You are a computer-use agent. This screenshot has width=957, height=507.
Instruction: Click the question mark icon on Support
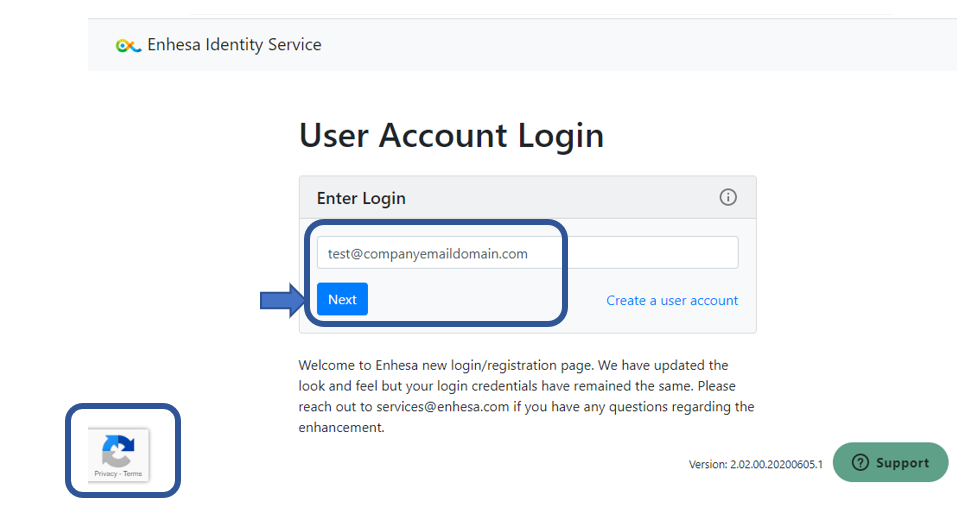tap(860, 462)
